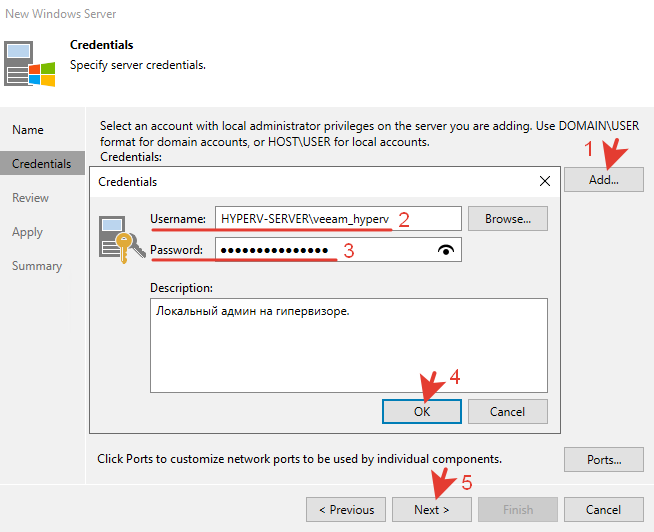Proceed with the Next button
The width and height of the screenshot is (654, 532).
point(432,509)
